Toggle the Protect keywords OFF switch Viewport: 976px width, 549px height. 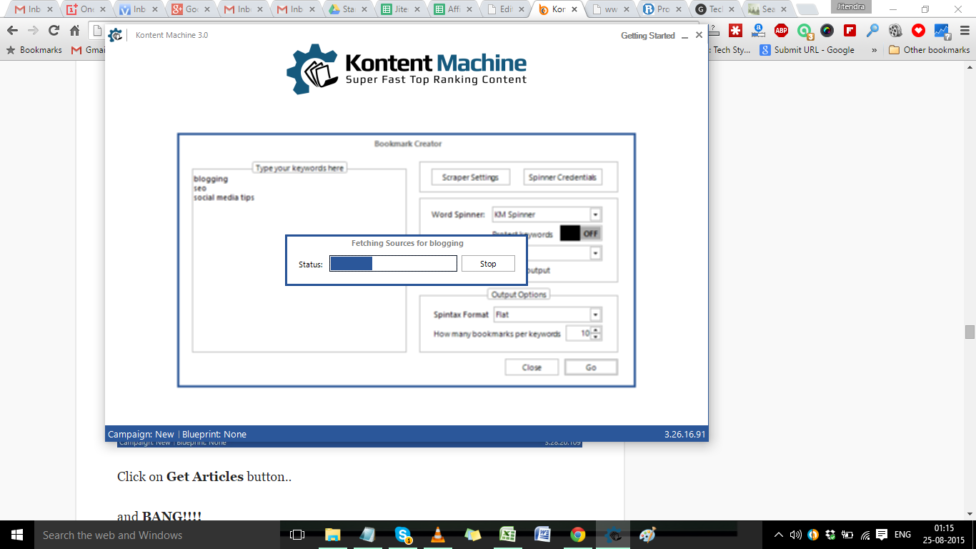[580, 233]
